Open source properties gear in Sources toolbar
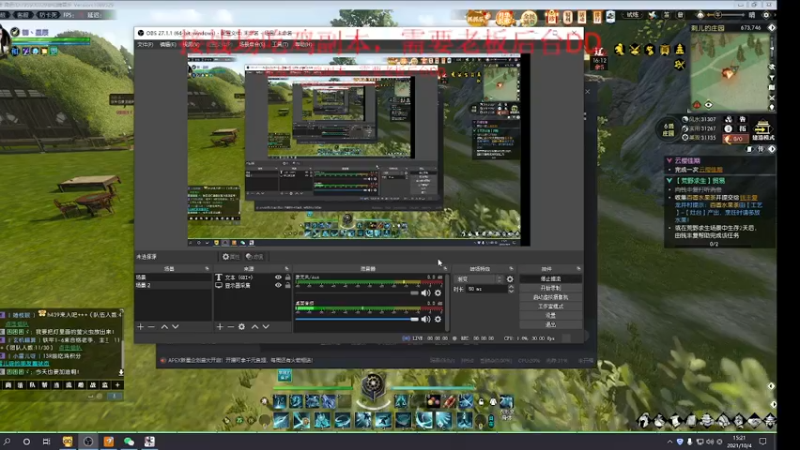 point(242,327)
